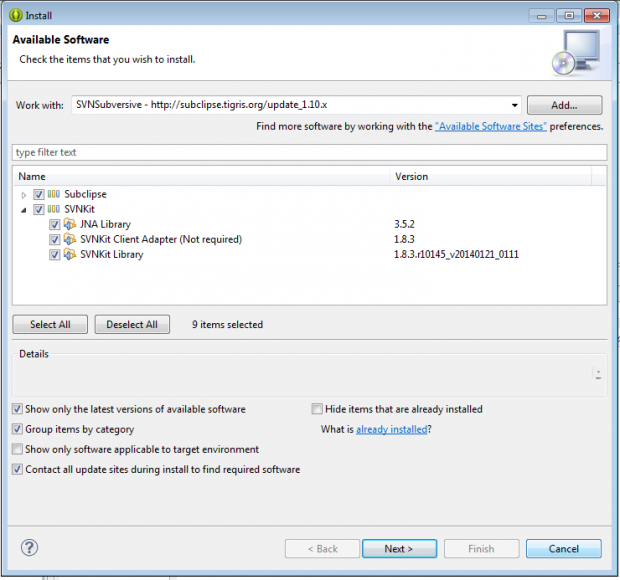Click the Select All button
The height and width of the screenshot is (580, 620).
(x=50, y=324)
